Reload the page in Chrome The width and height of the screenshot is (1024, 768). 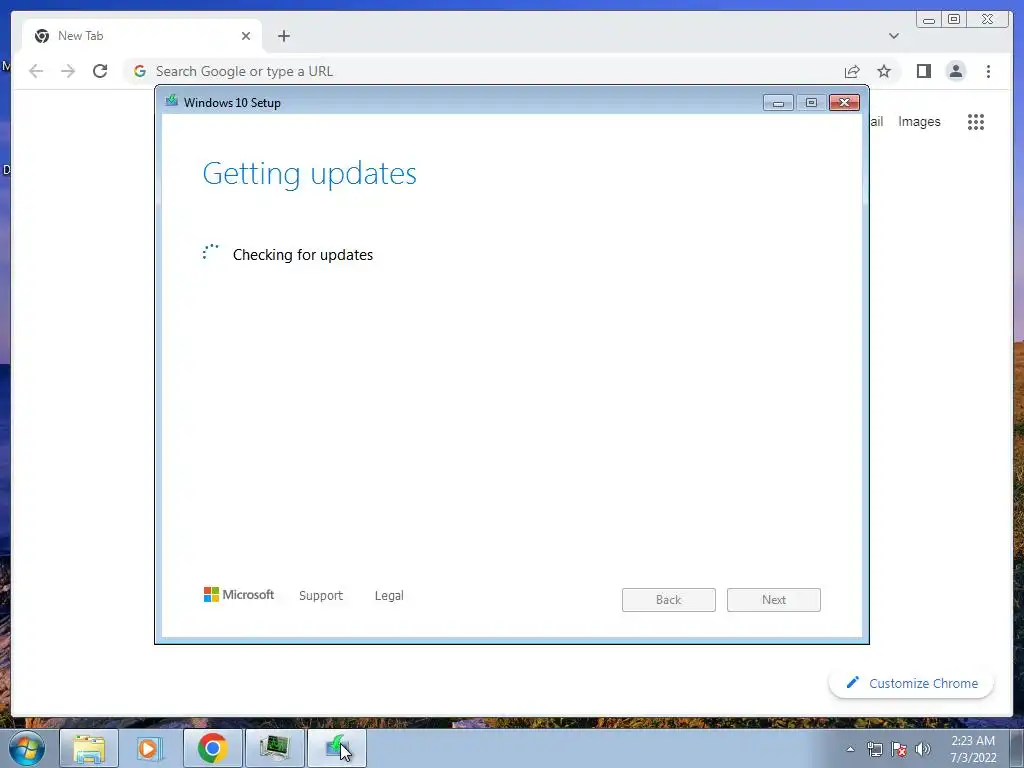point(100,71)
